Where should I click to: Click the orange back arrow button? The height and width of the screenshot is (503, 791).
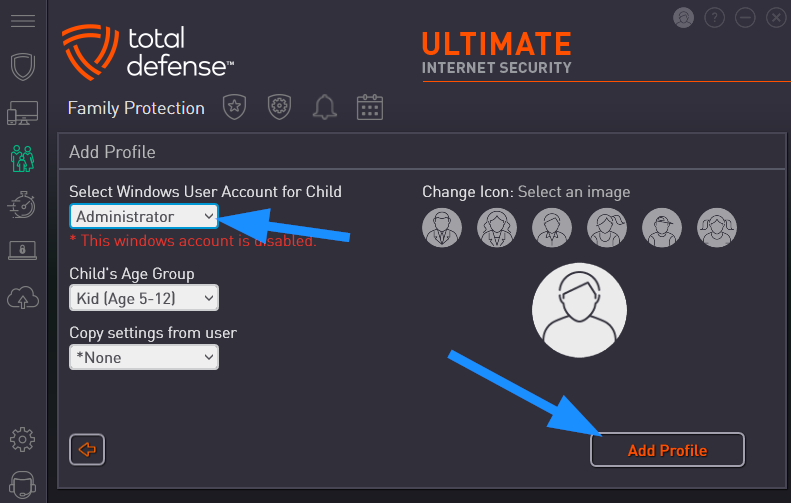pyautogui.click(x=87, y=450)
